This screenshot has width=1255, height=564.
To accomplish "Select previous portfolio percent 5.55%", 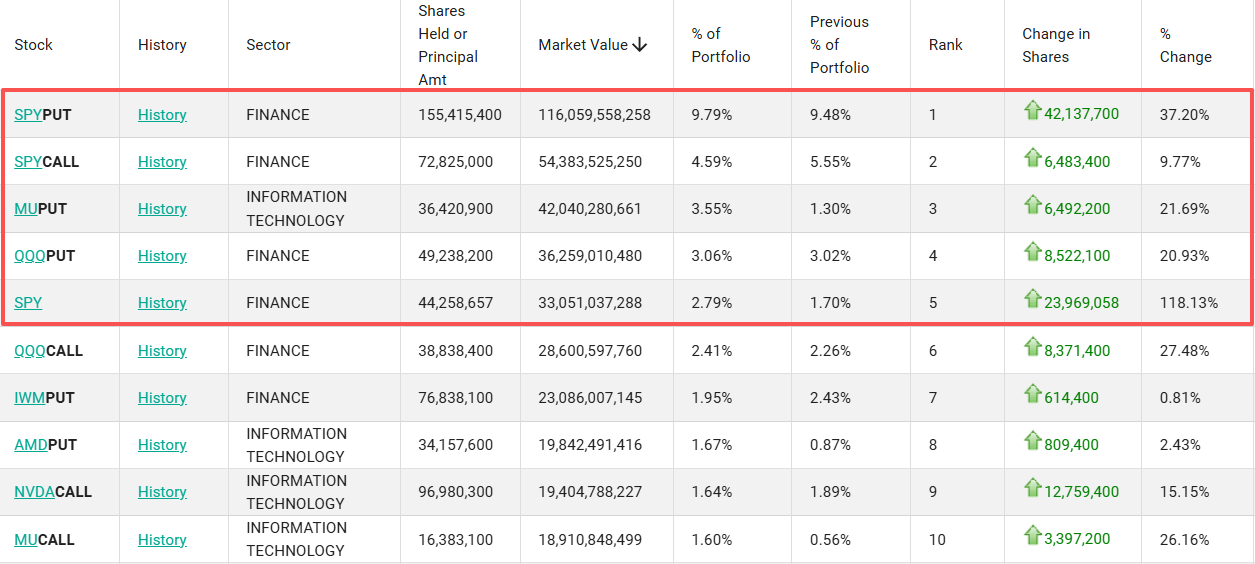I will pos(831,162).
